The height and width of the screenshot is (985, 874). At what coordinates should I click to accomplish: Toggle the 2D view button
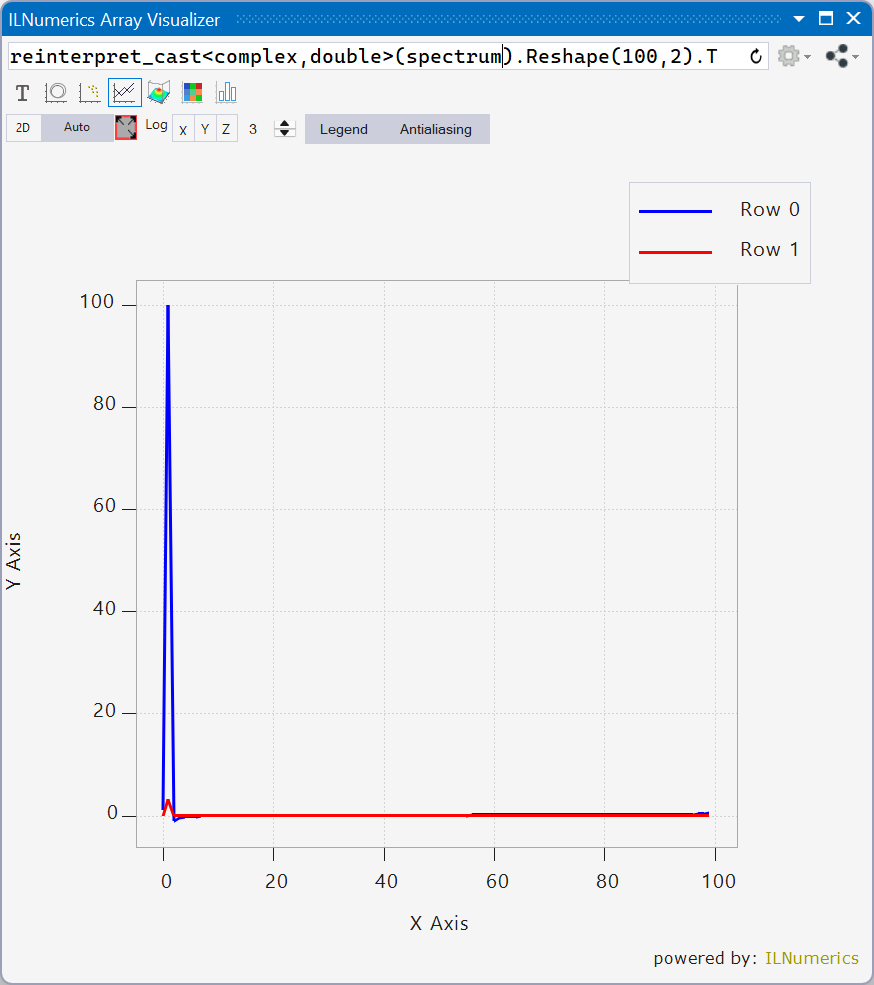[23, 128]
